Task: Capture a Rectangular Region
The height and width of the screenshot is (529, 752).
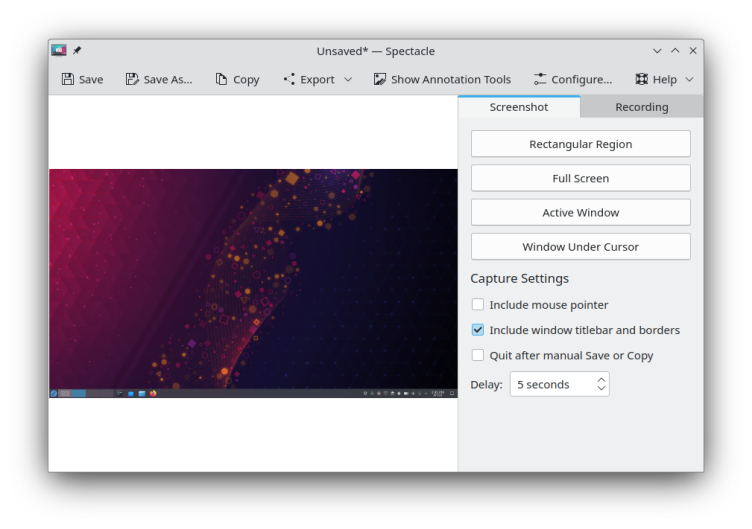Action: 580,144
